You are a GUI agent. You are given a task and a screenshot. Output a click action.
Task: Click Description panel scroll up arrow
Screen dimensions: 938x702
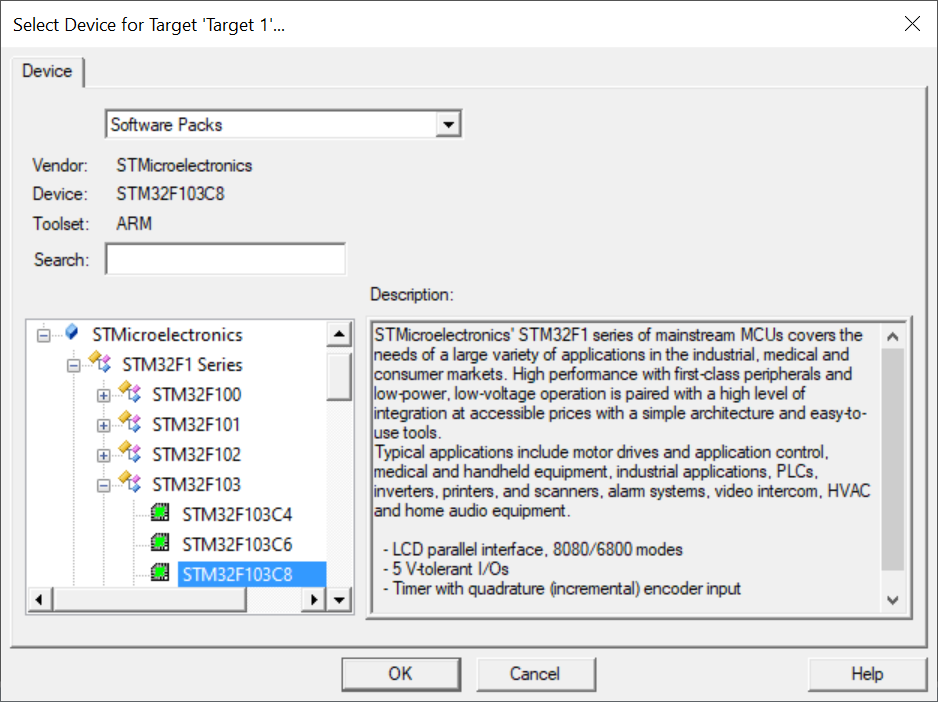pos(893,336)
